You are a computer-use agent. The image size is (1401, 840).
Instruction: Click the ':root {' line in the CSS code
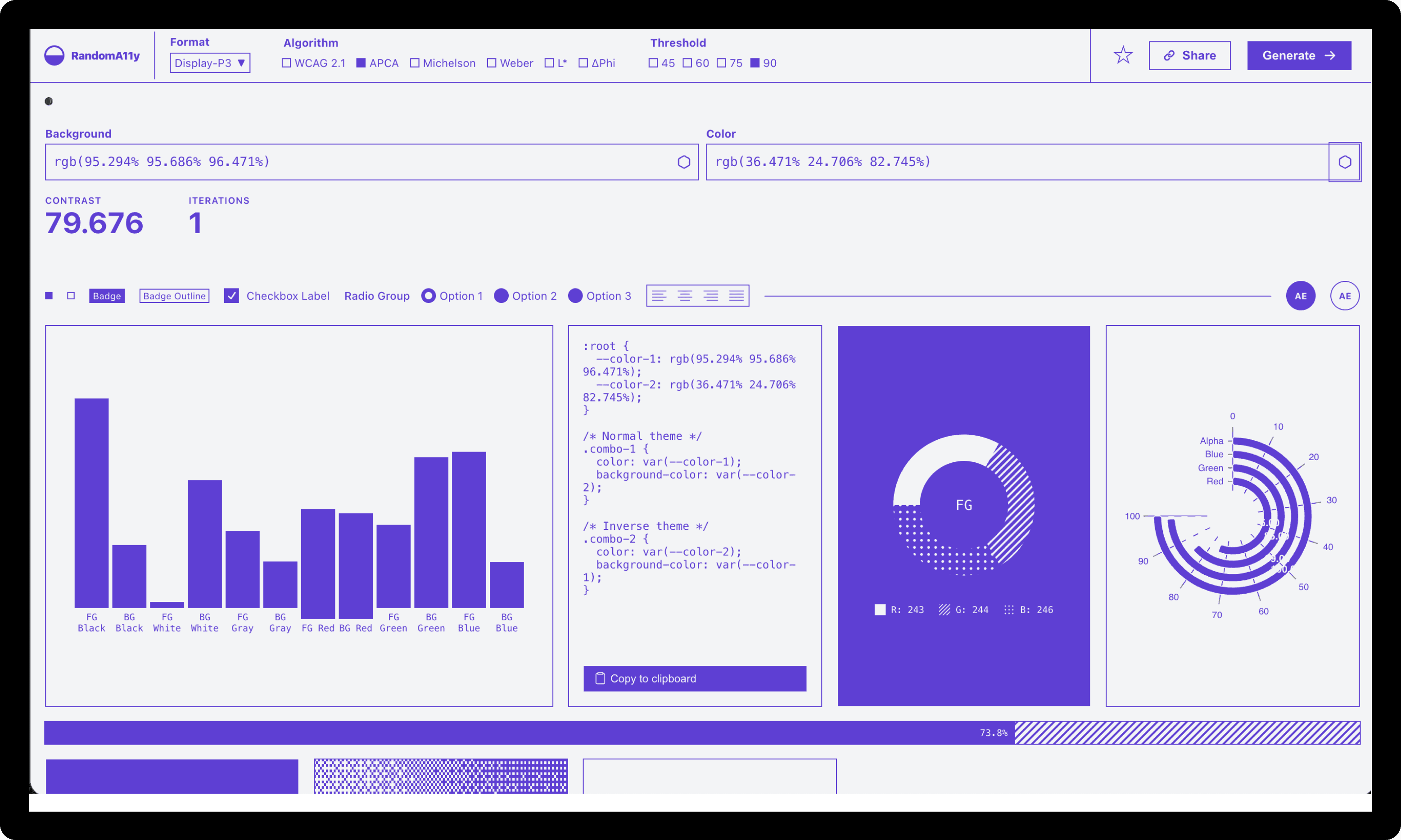point(606,346)
